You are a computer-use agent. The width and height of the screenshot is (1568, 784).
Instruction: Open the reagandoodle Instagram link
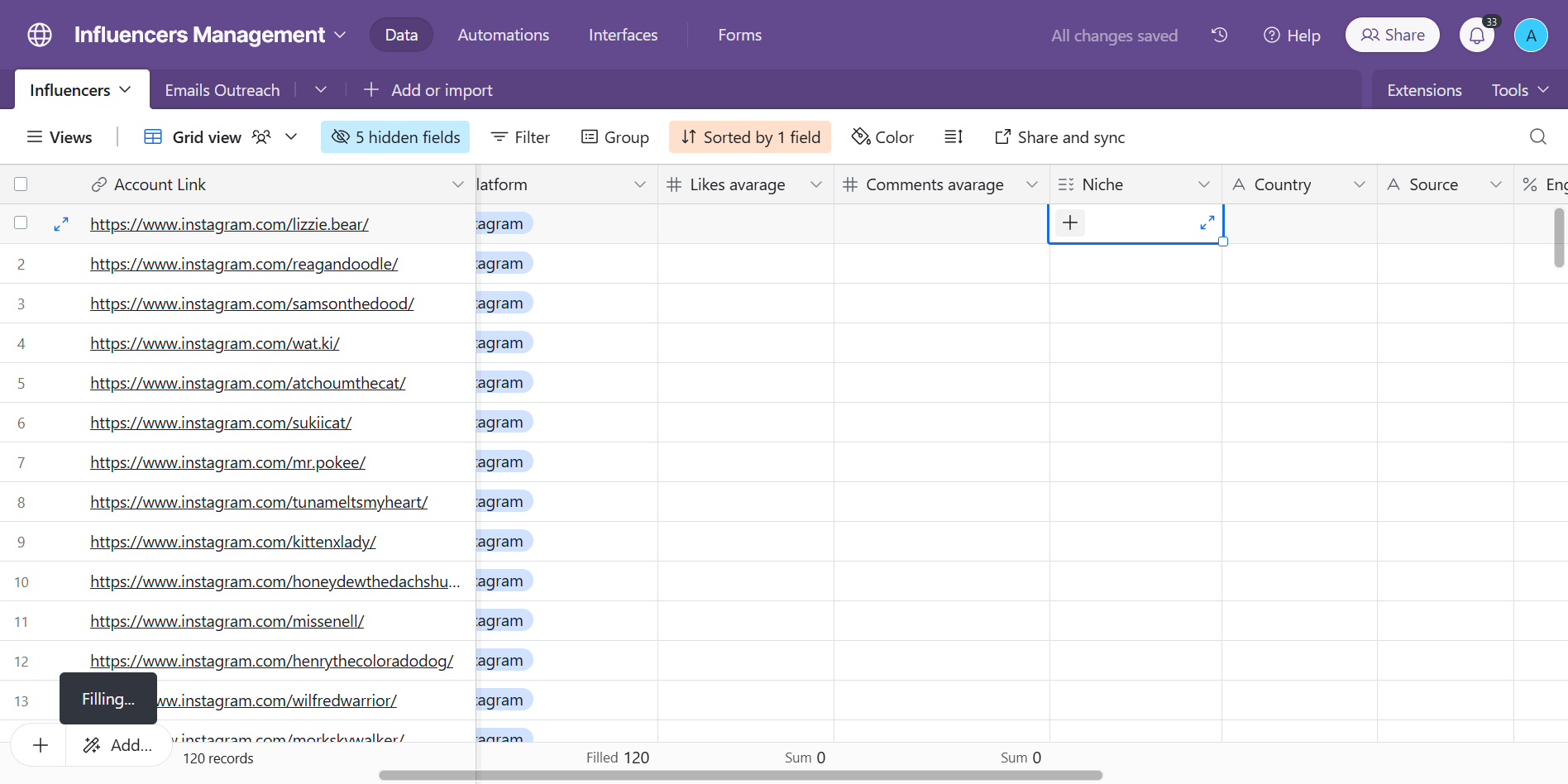click(244, 264)
